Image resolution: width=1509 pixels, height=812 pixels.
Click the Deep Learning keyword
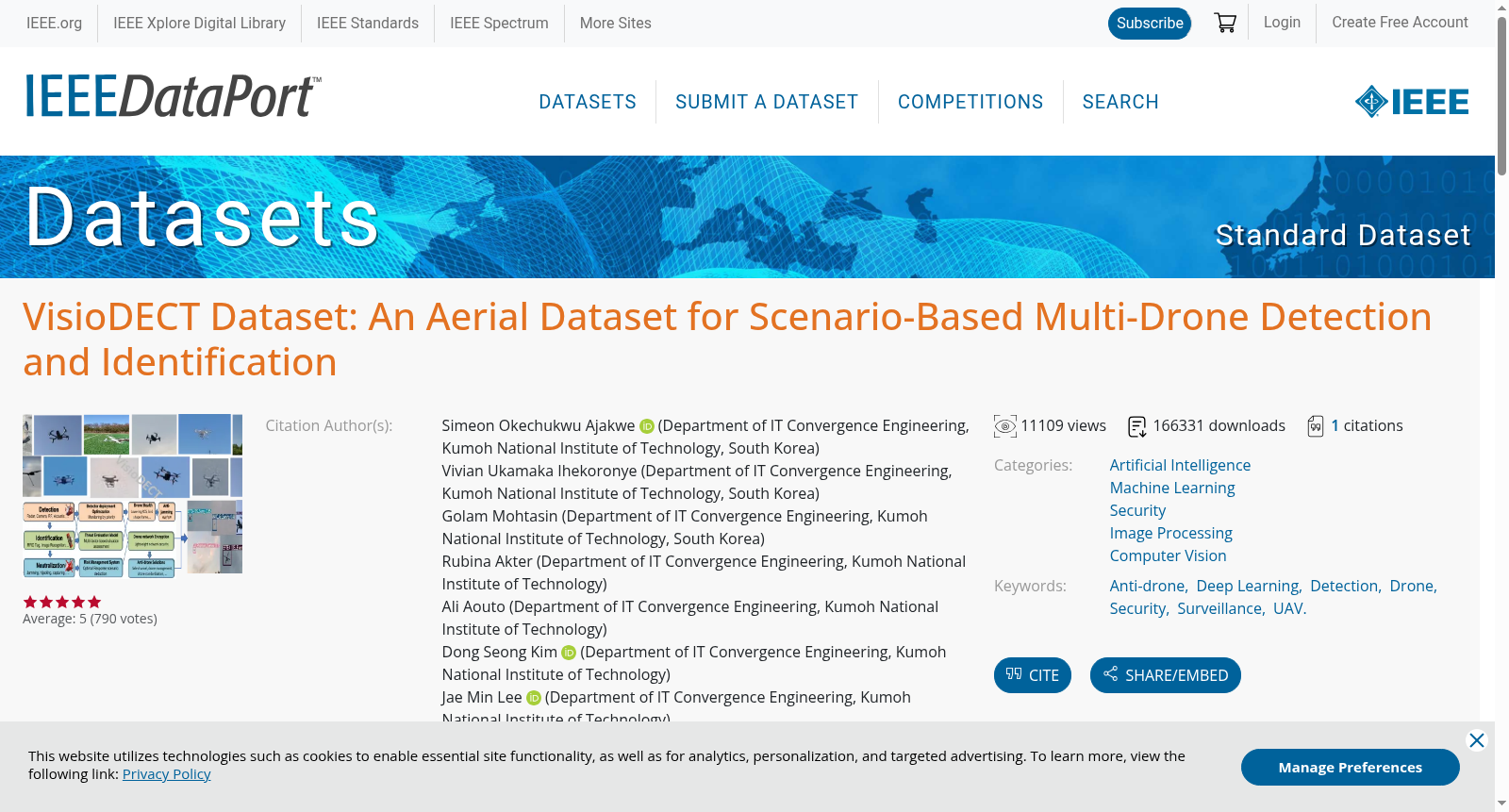click(1248, 586)
